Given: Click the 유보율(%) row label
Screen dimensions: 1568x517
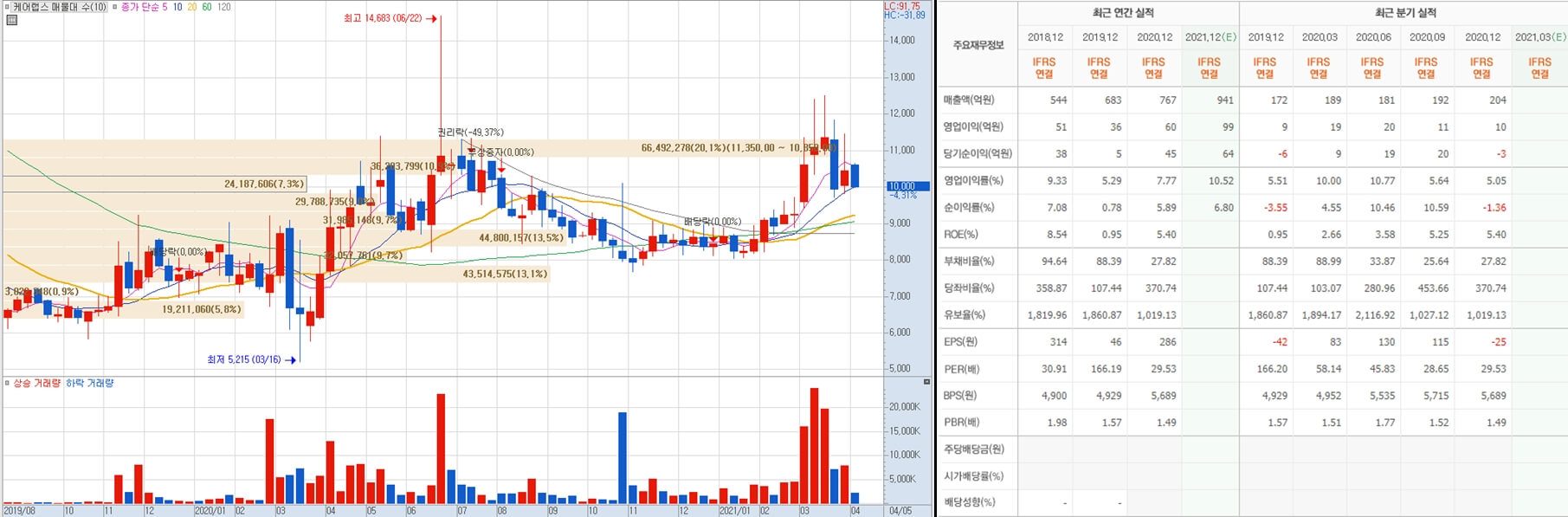Looking at the screenshot, I should pos(965,315).
